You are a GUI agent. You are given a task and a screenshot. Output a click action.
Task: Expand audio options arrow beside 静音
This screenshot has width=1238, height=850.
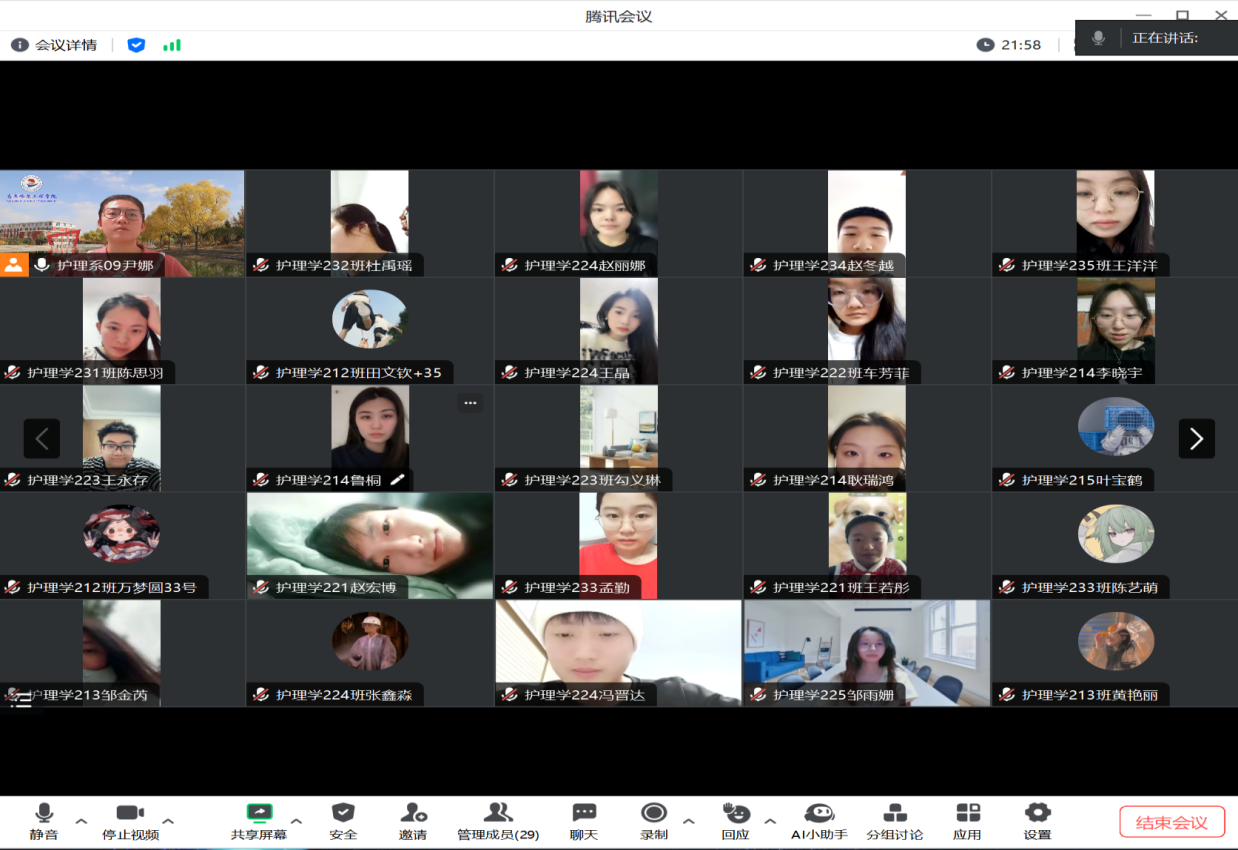coord(82,821)
